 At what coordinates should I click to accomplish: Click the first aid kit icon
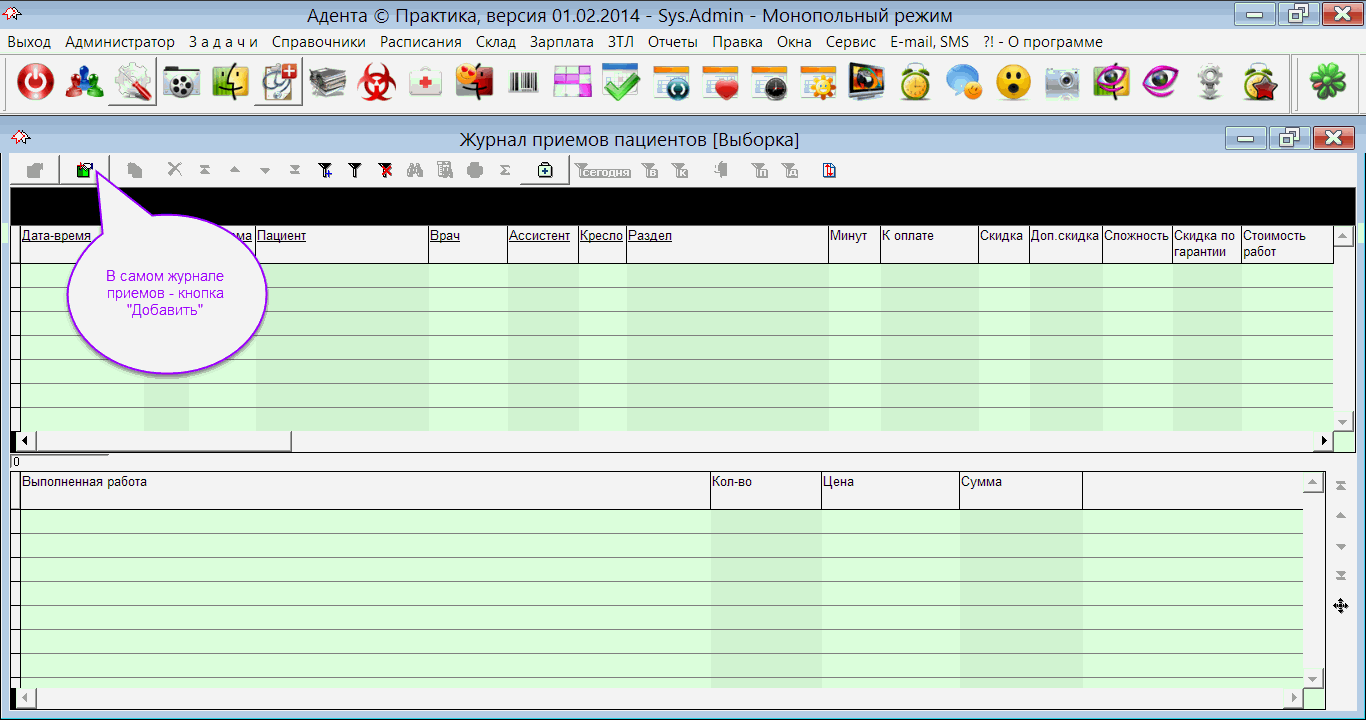[426, 84]
